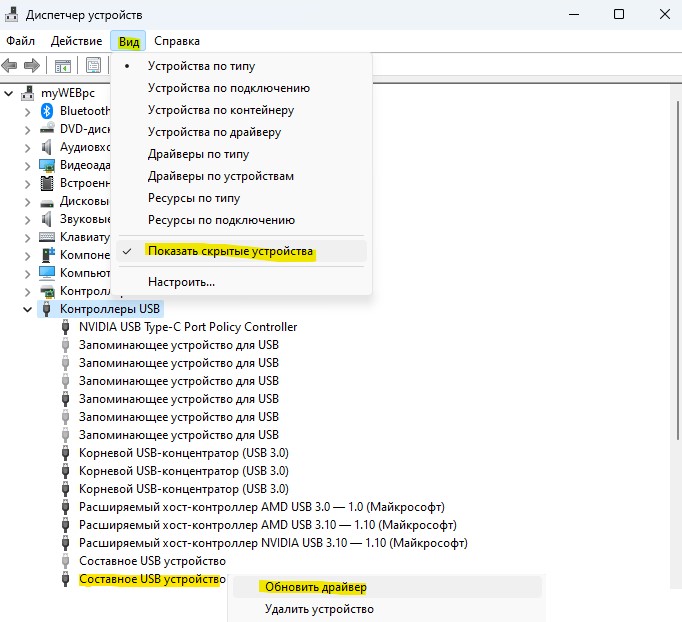Collapse the Контроллеры USB category chevron
The height and width of the screenshot is (622, 682).
pyautogui.click(x=27, y=309)
